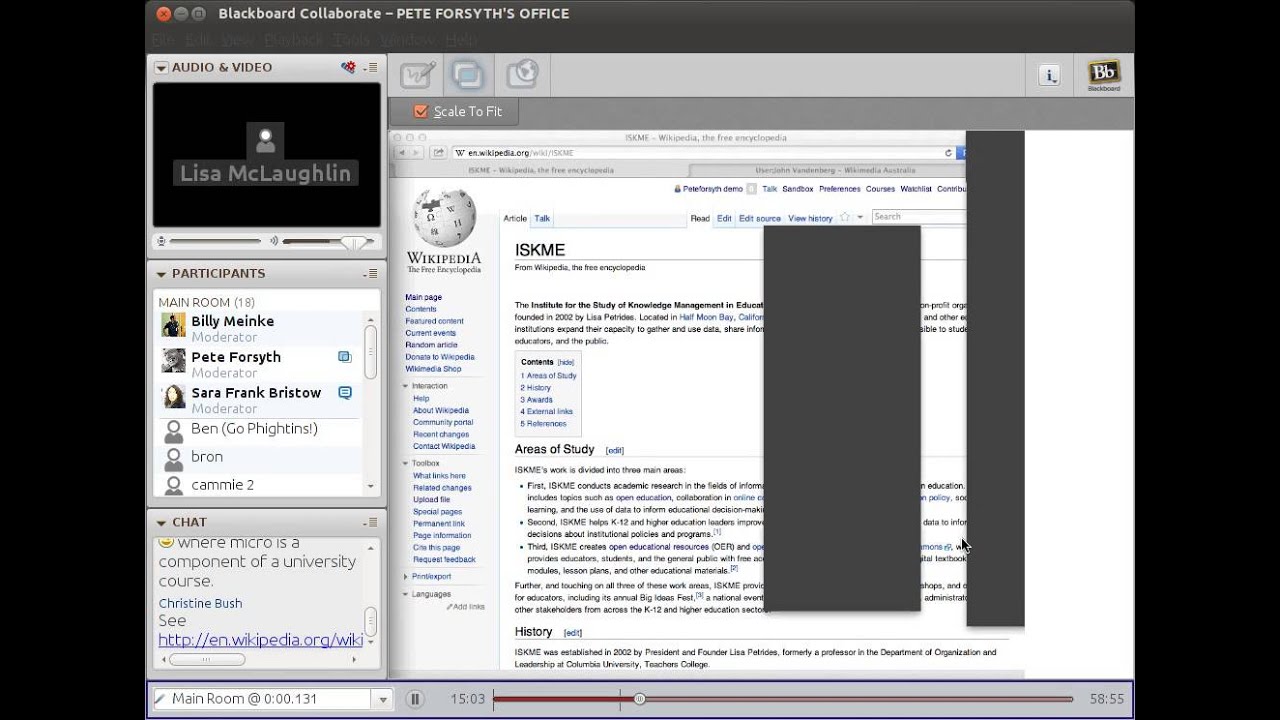Screen dimensions: 1280x720
Task: Expand Wikipedia Print/export sidebar section
Action: click(406, 576)
